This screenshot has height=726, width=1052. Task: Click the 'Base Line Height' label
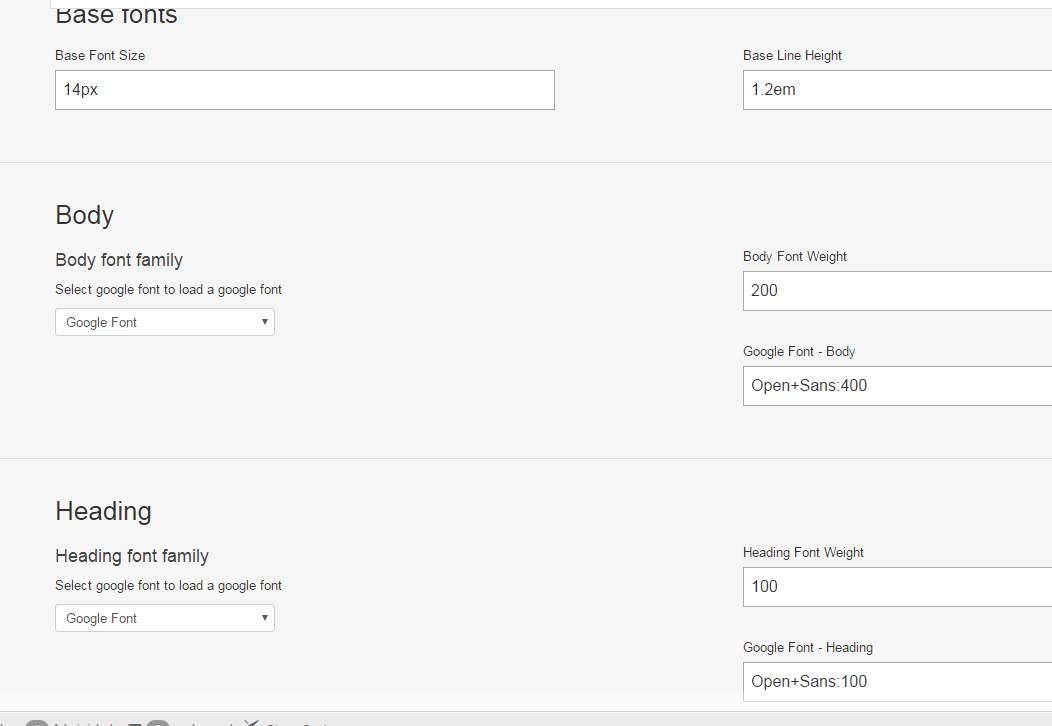tap(792, 56)
